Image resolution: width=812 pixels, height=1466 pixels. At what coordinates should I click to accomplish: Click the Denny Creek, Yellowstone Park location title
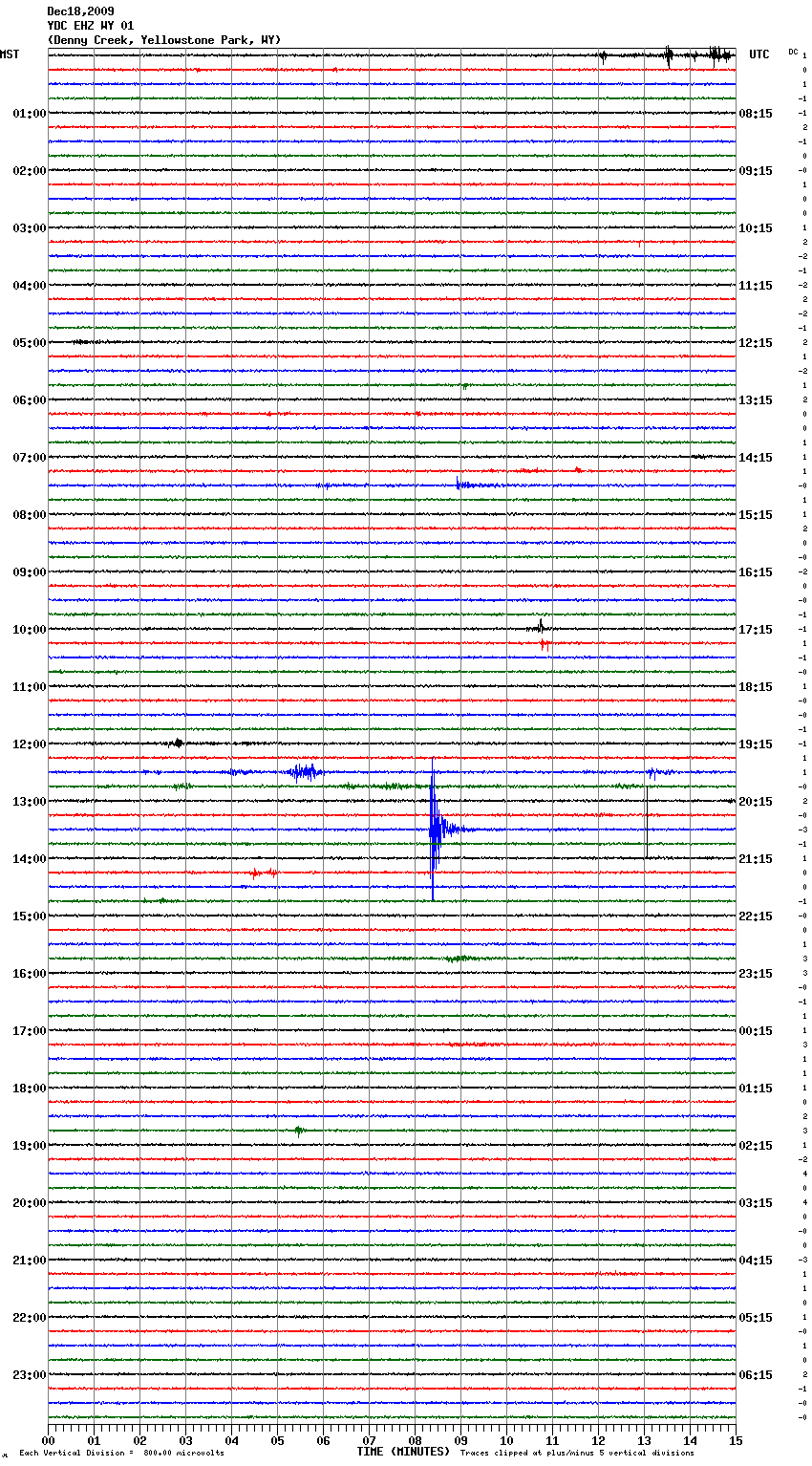coord(163,40)
